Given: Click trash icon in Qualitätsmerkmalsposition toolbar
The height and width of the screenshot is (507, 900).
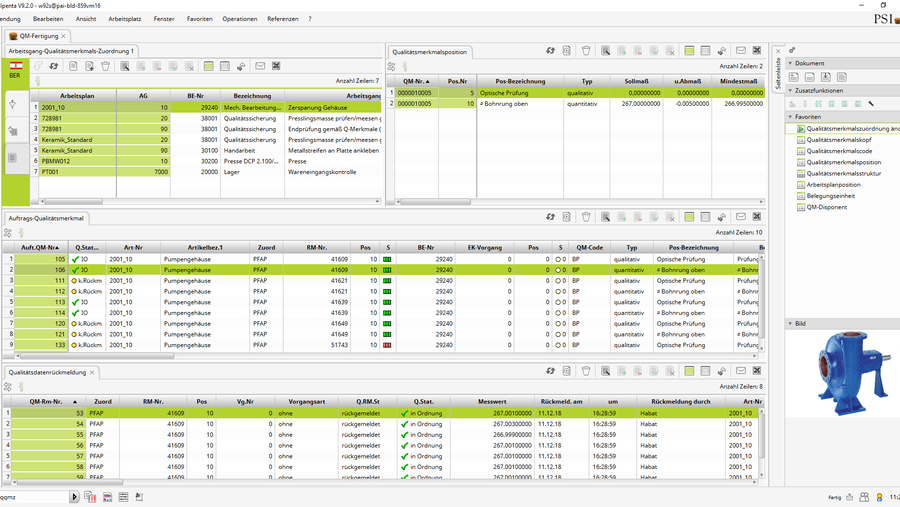Looking at the screenshot, I should (586, 50).
